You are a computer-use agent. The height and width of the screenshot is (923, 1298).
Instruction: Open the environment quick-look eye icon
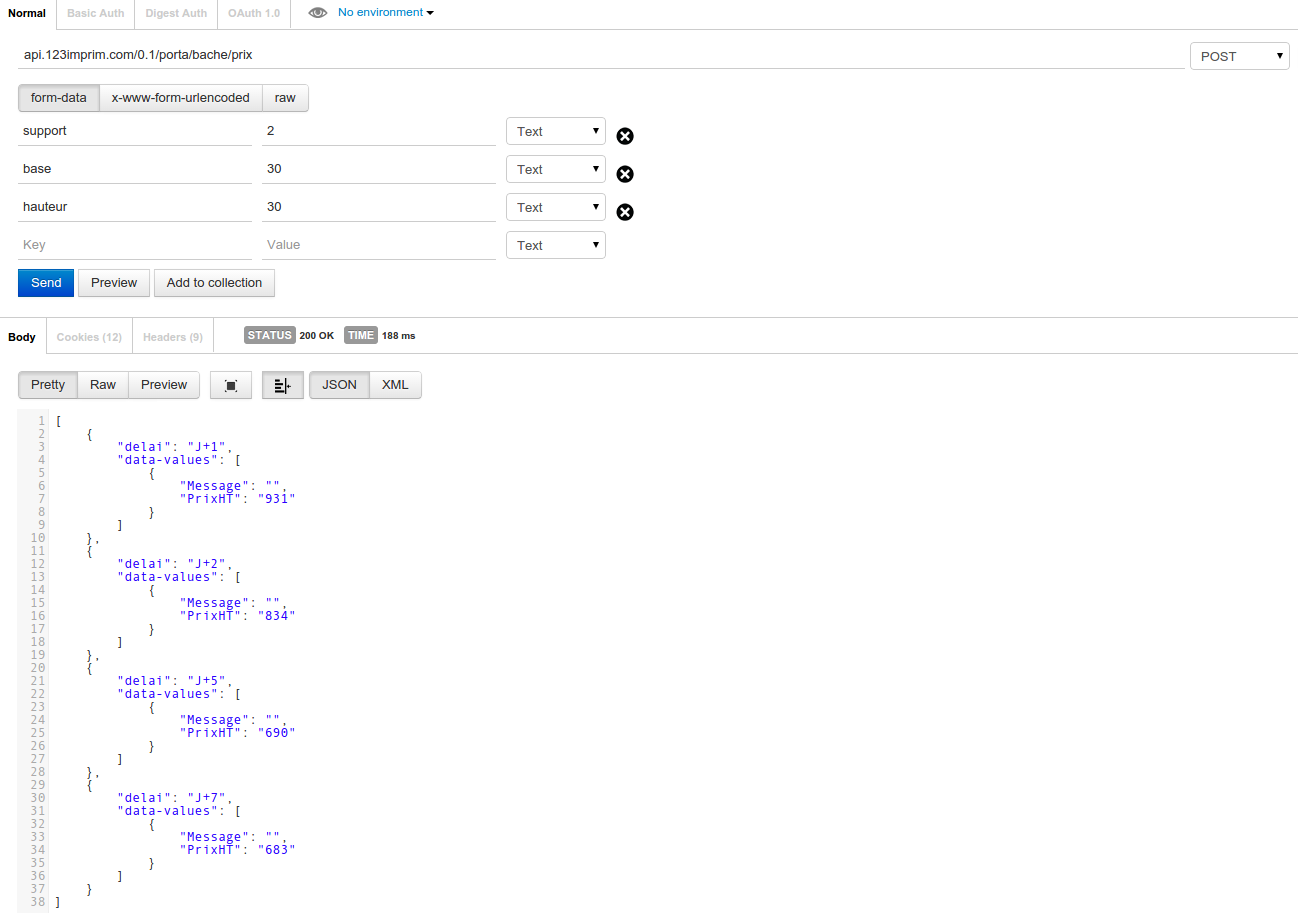pyautogui.click(x=317, y=13)
